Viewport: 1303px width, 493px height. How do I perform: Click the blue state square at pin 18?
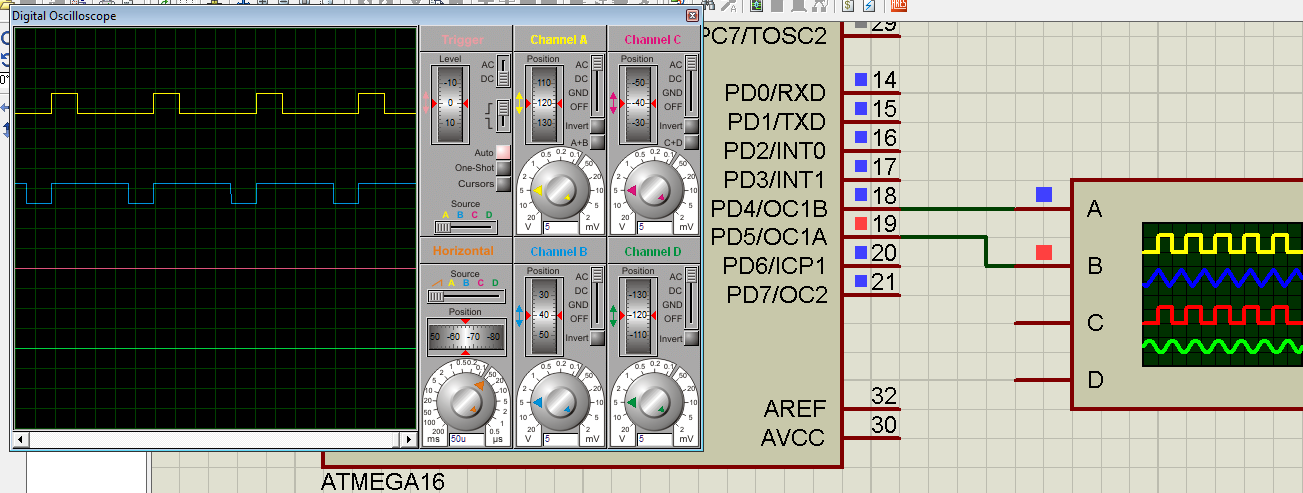861,194
